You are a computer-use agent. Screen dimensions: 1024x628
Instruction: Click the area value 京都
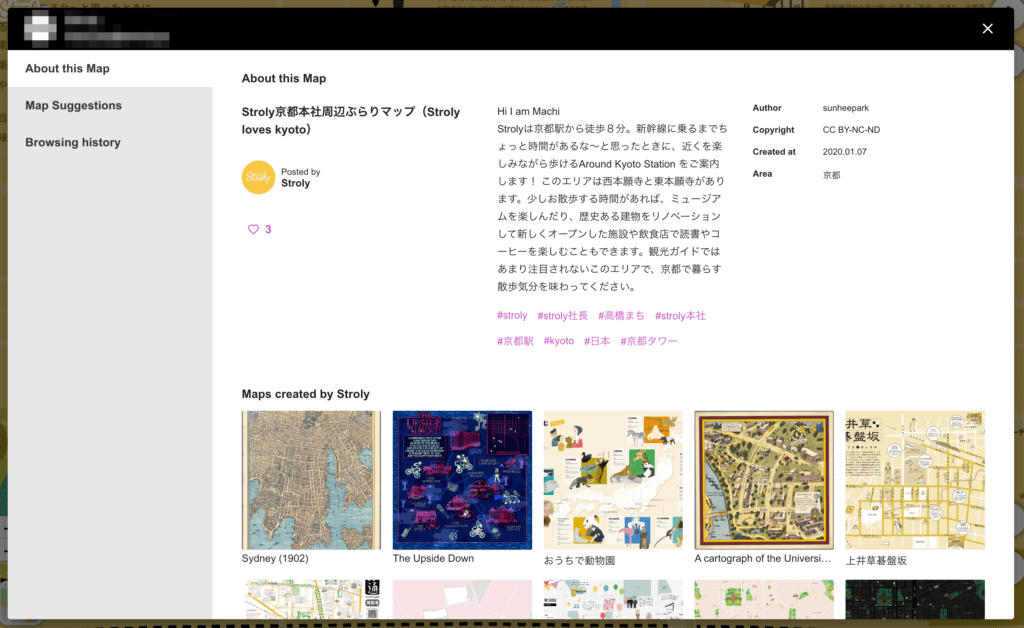831,175
